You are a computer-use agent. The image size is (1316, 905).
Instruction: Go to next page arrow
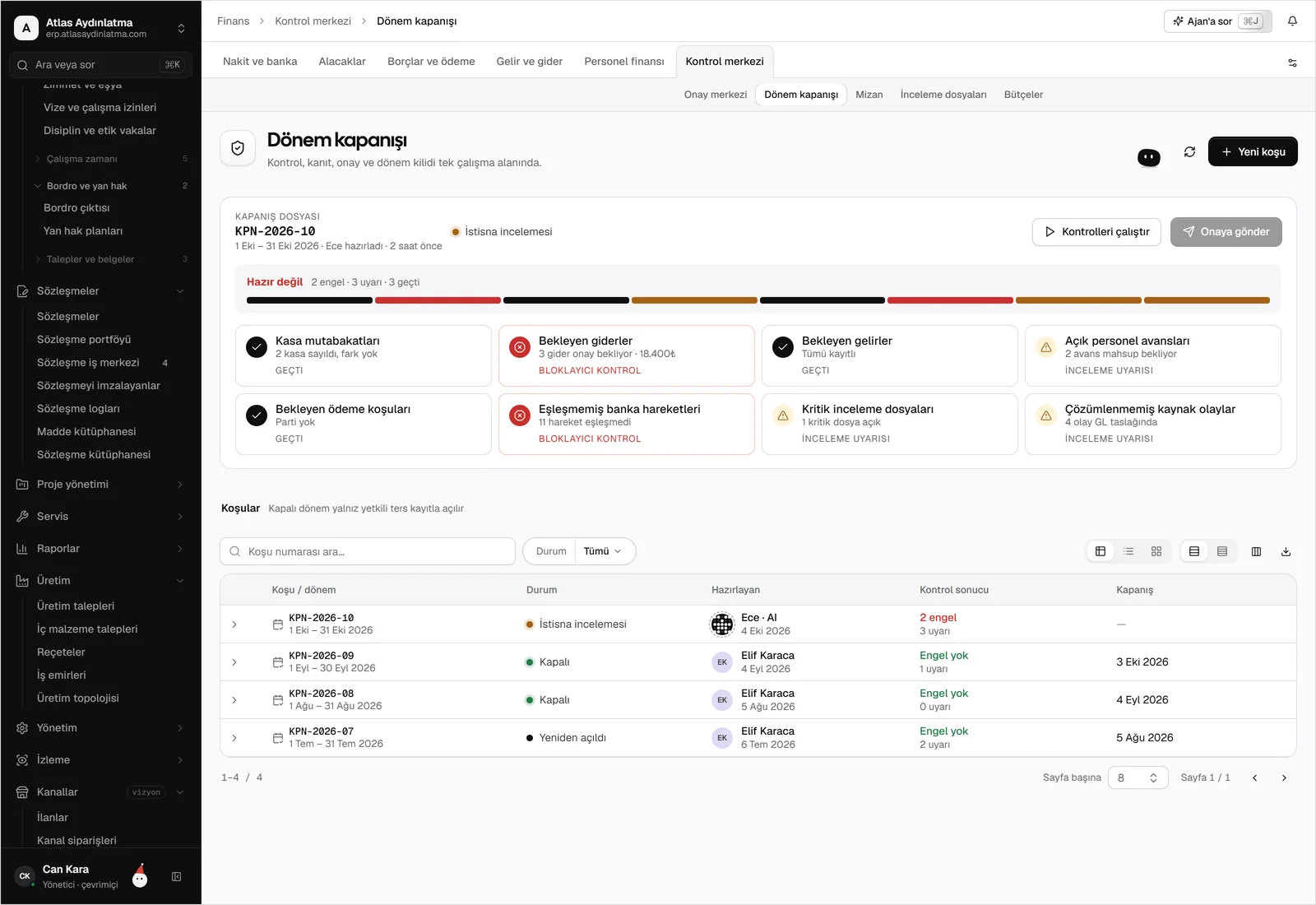tap(1284, 777)
